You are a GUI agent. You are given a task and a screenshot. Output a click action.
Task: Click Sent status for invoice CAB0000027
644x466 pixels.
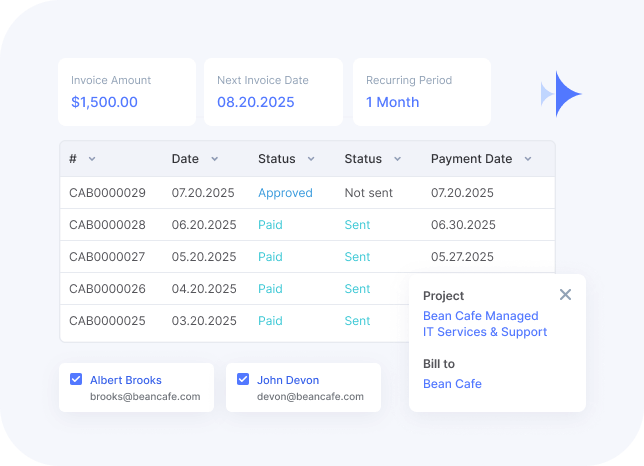tap(357, 257)
